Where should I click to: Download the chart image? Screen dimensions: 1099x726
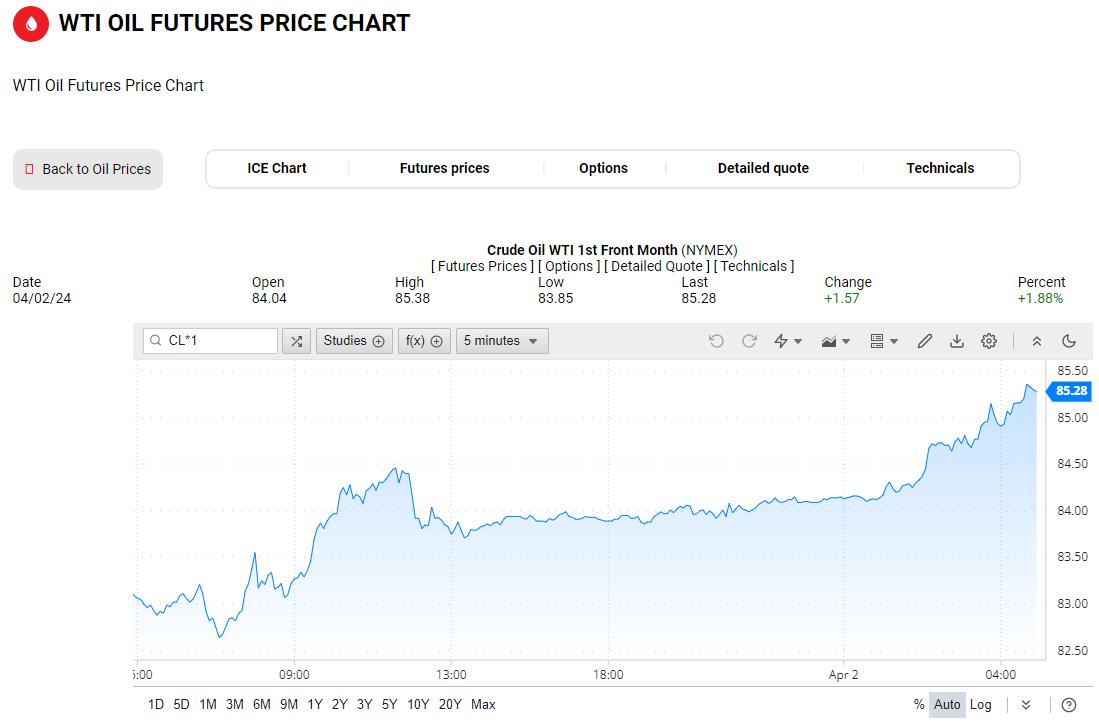click(957, 341)
